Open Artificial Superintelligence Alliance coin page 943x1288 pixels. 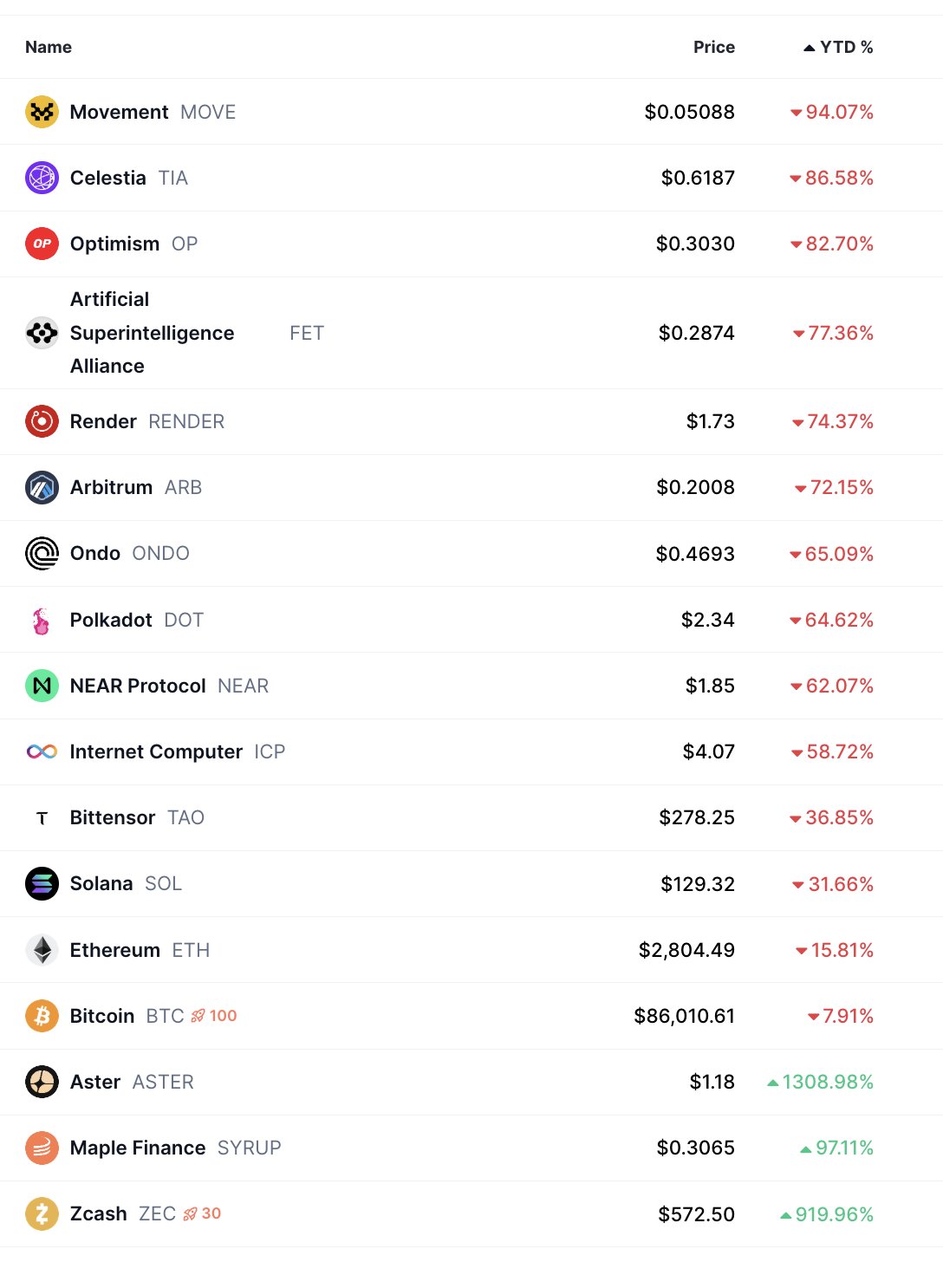tap(152, 333)
